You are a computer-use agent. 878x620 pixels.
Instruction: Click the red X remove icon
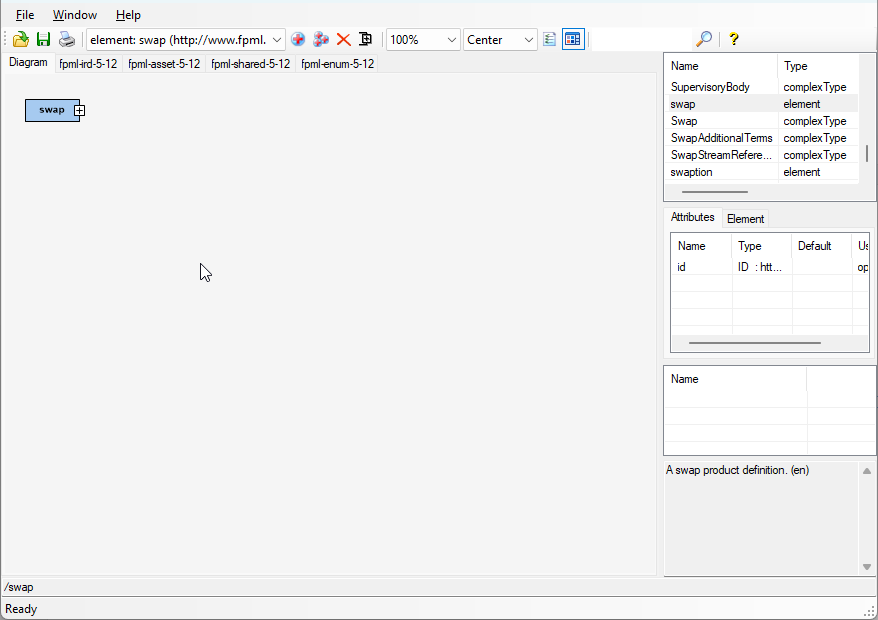(x=343, y=39)
